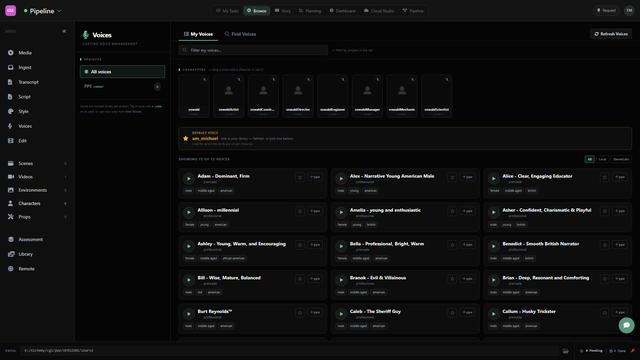Screen dimensions: 640x360
Task: Open Dashboard in the top navigation
Action: click(342, 11)
